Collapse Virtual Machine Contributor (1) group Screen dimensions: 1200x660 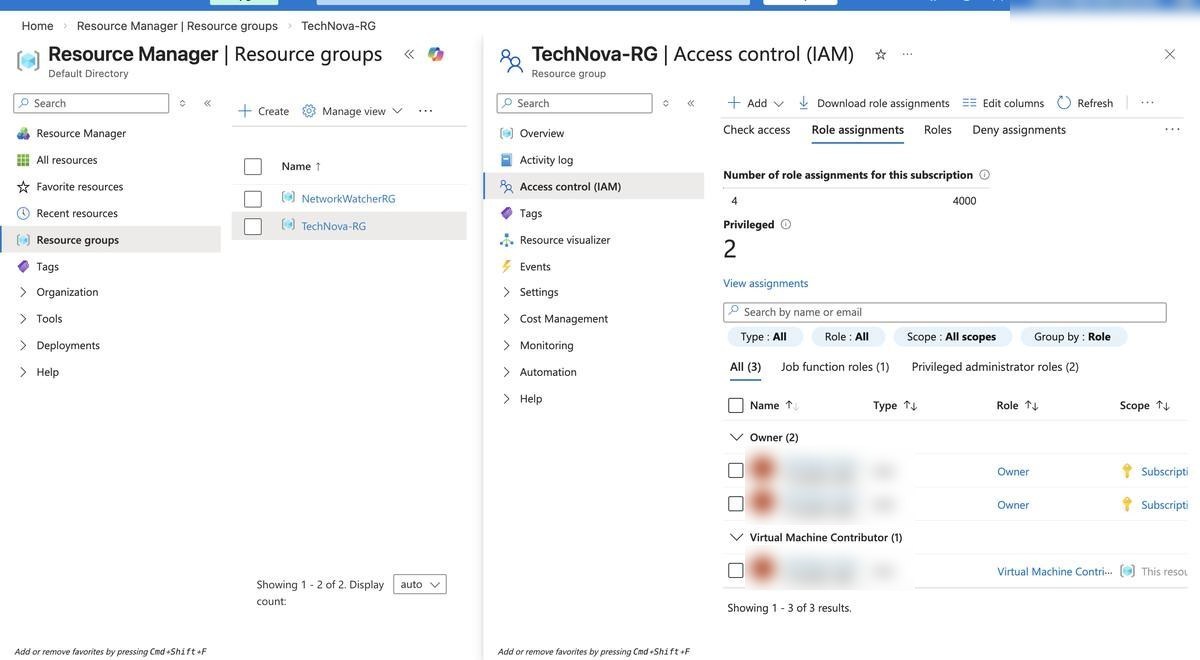pos(737,537)
